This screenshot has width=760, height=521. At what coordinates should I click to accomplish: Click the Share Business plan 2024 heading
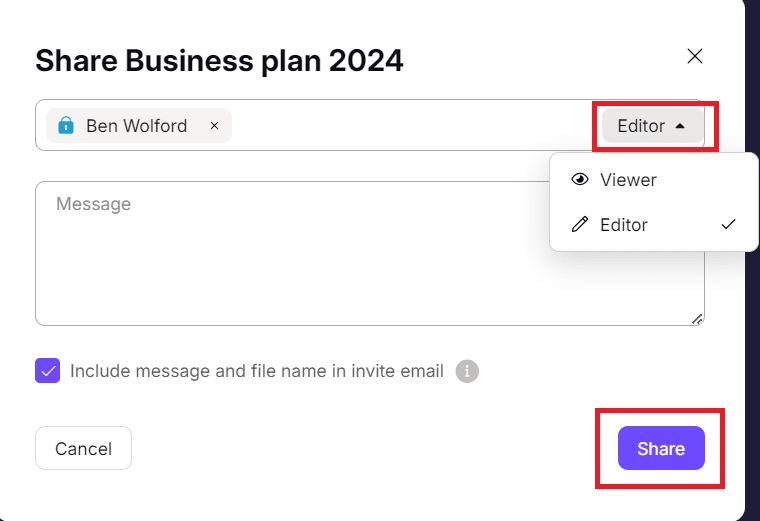pos(219,61)
